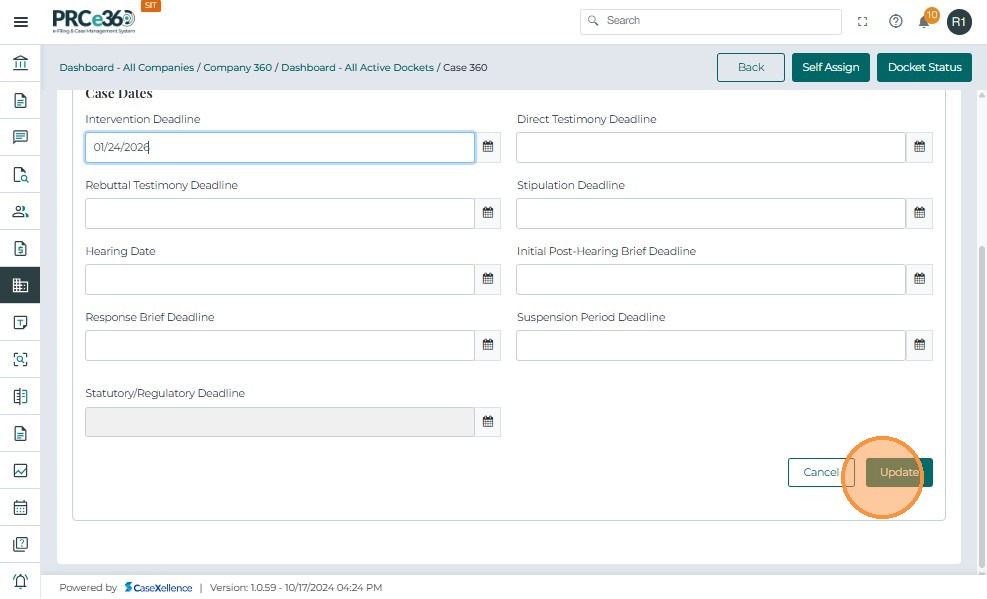
Task: Open calendar picker for Suspension Period Deadline
Action: coord(919,345)
